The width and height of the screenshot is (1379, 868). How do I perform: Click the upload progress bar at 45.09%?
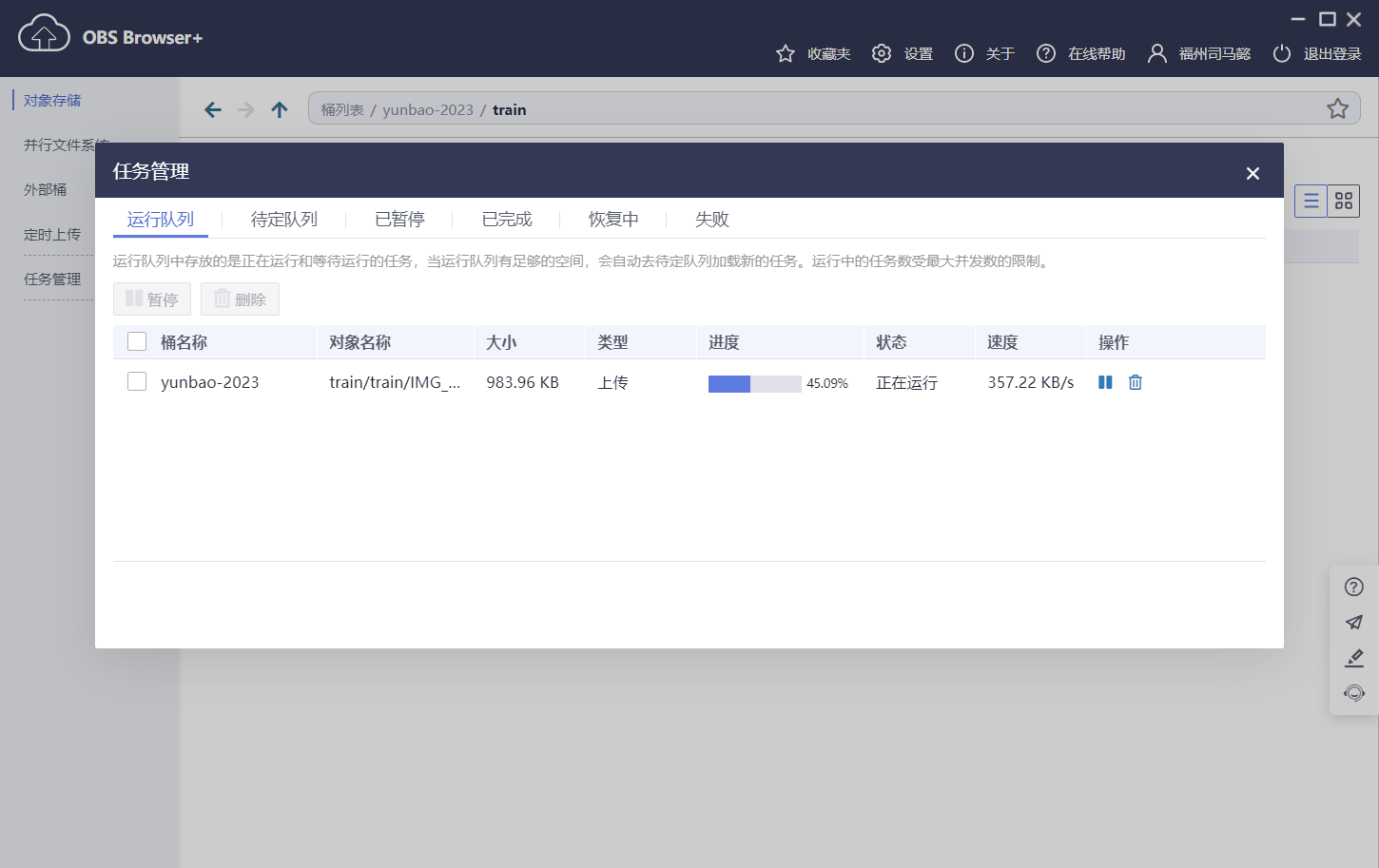pyautogui.click(x=753, y=382)
